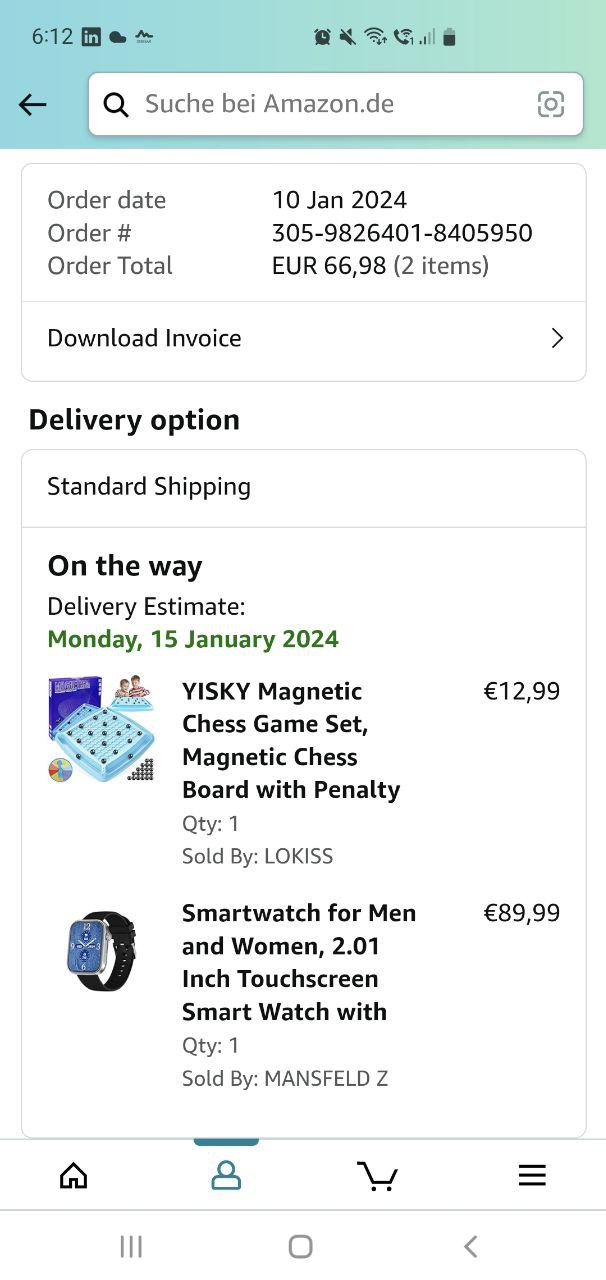
Task: Expand the Download Invoice chevron
Action: [557, 338]
